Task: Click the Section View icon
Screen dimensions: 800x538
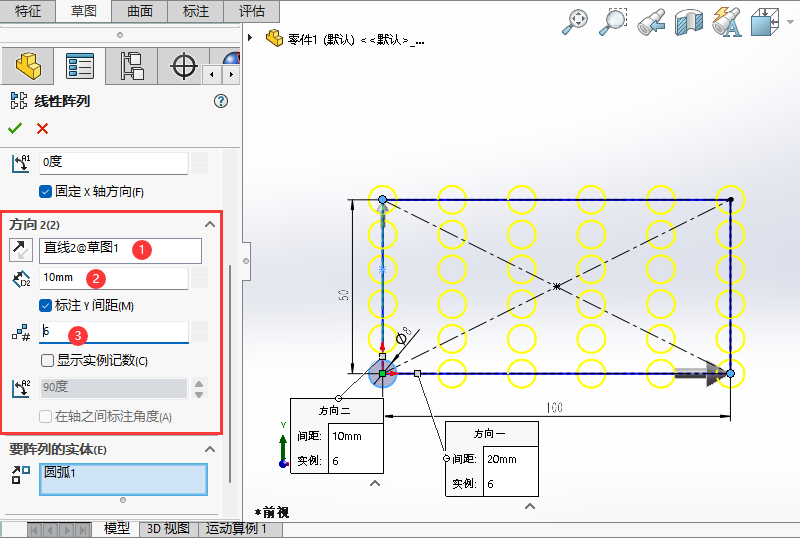Action: click(x=689, y=22)
